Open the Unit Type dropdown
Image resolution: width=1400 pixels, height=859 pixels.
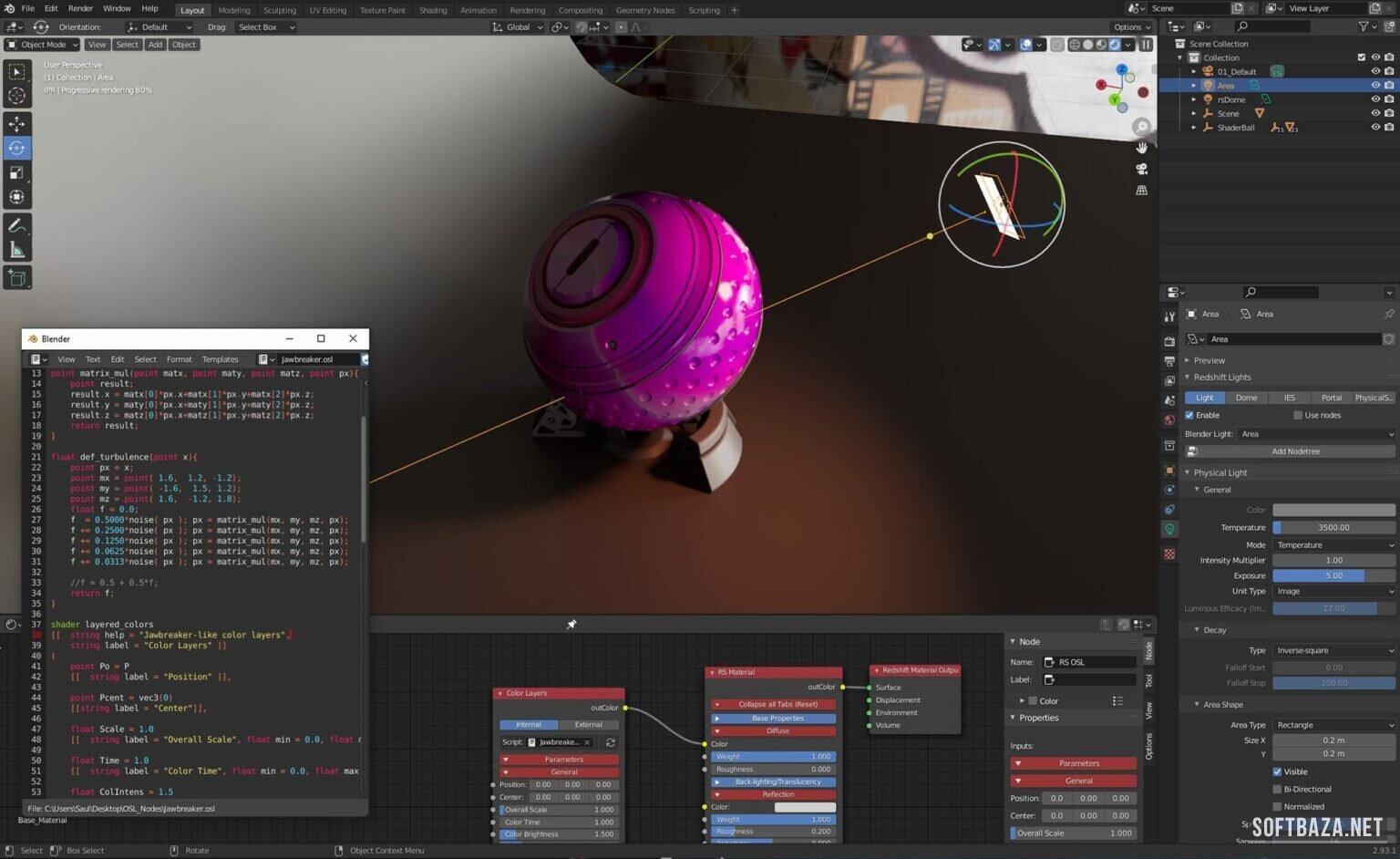click(x=1333, y=591)
